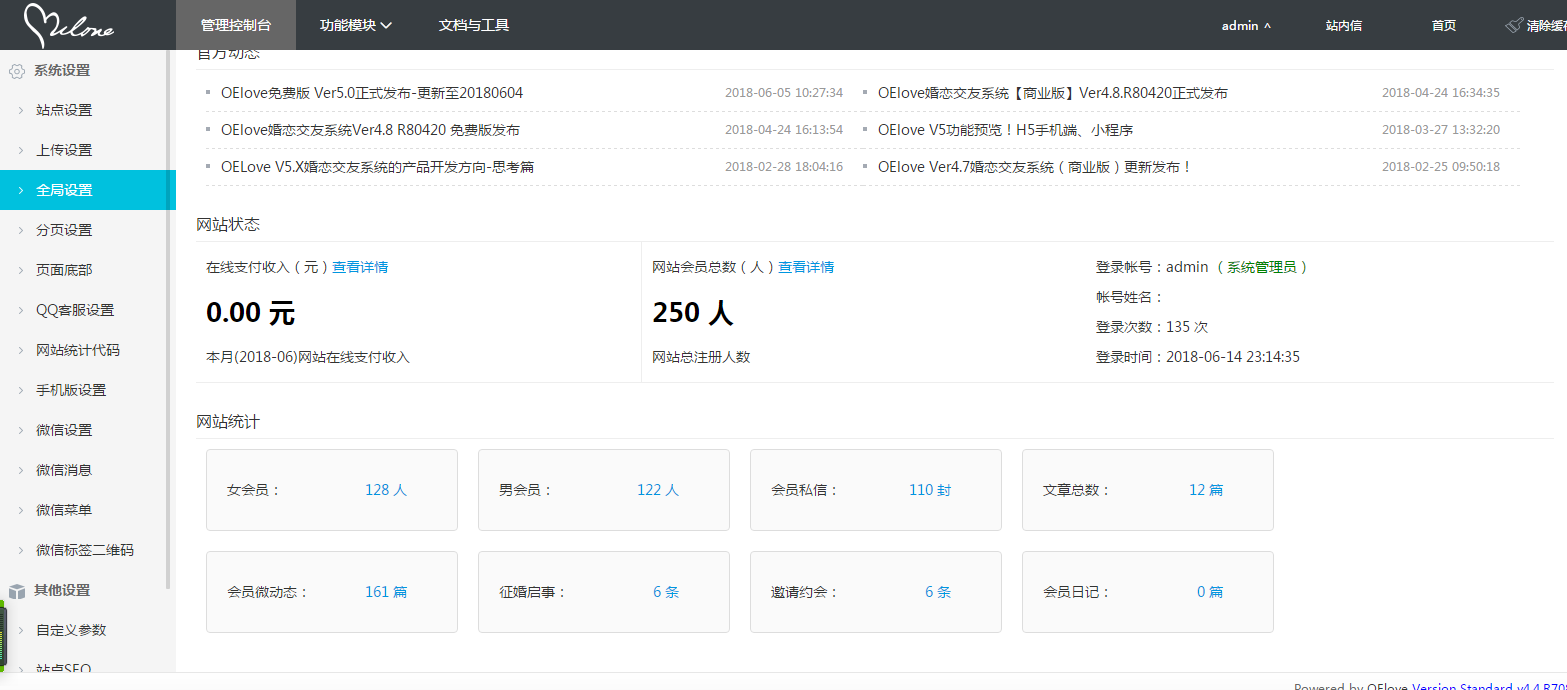Select 全局设置 in the sidebar
Viewport: 1567px width, 690px height.
click(x=64, y=190)
